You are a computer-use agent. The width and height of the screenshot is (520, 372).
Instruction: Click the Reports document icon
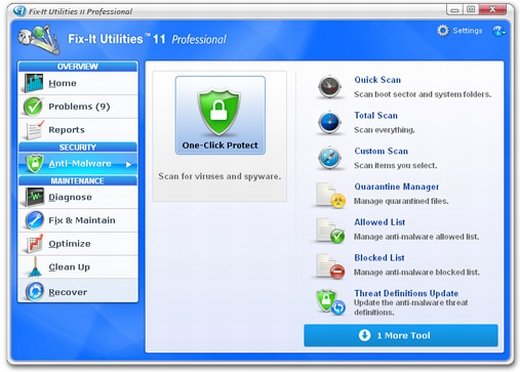point(34,130)
